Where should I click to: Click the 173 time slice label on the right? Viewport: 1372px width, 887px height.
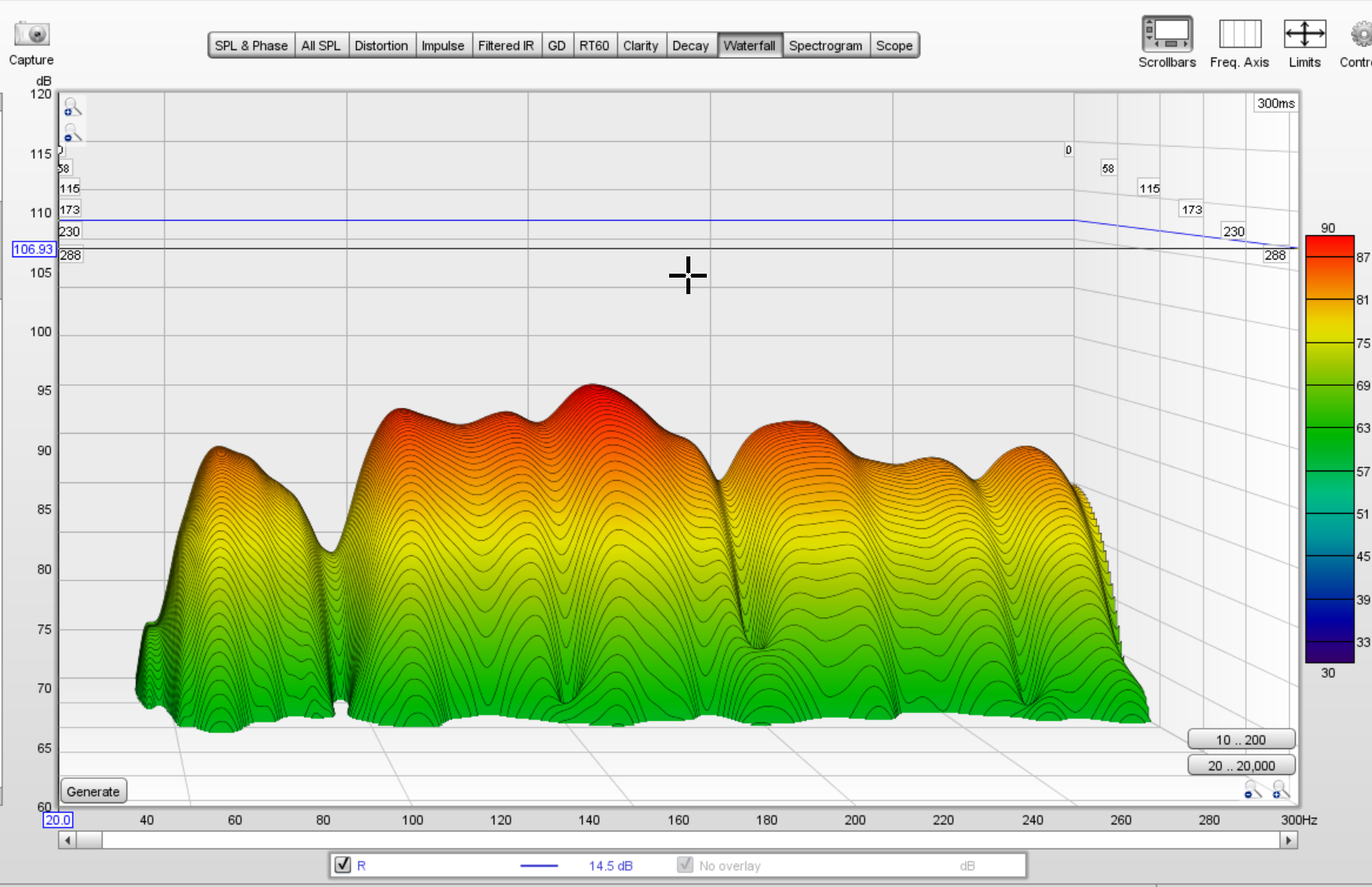[1192, 209]
